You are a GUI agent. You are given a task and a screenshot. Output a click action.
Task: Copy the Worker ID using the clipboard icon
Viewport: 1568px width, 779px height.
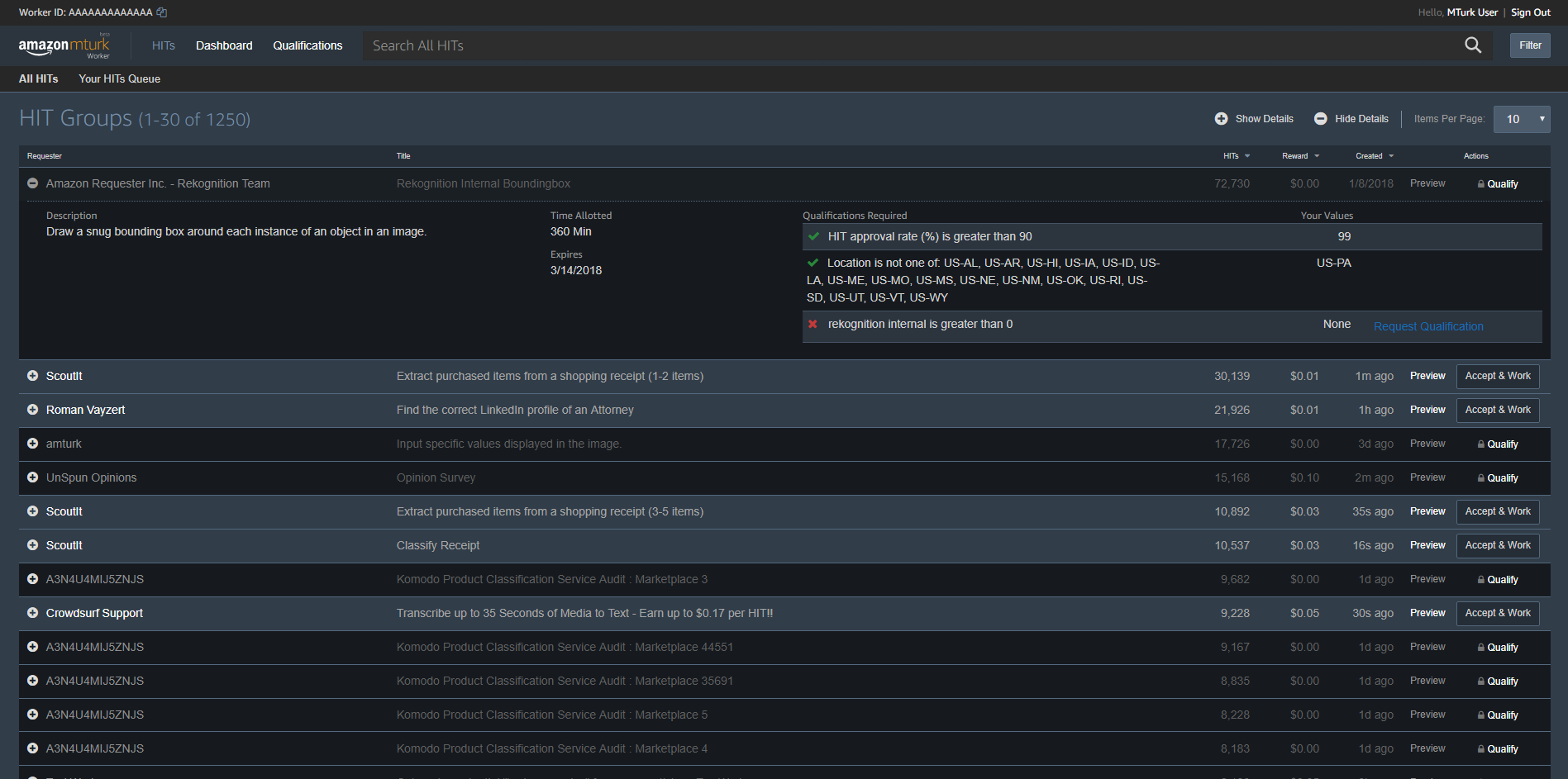pos(160,12)
